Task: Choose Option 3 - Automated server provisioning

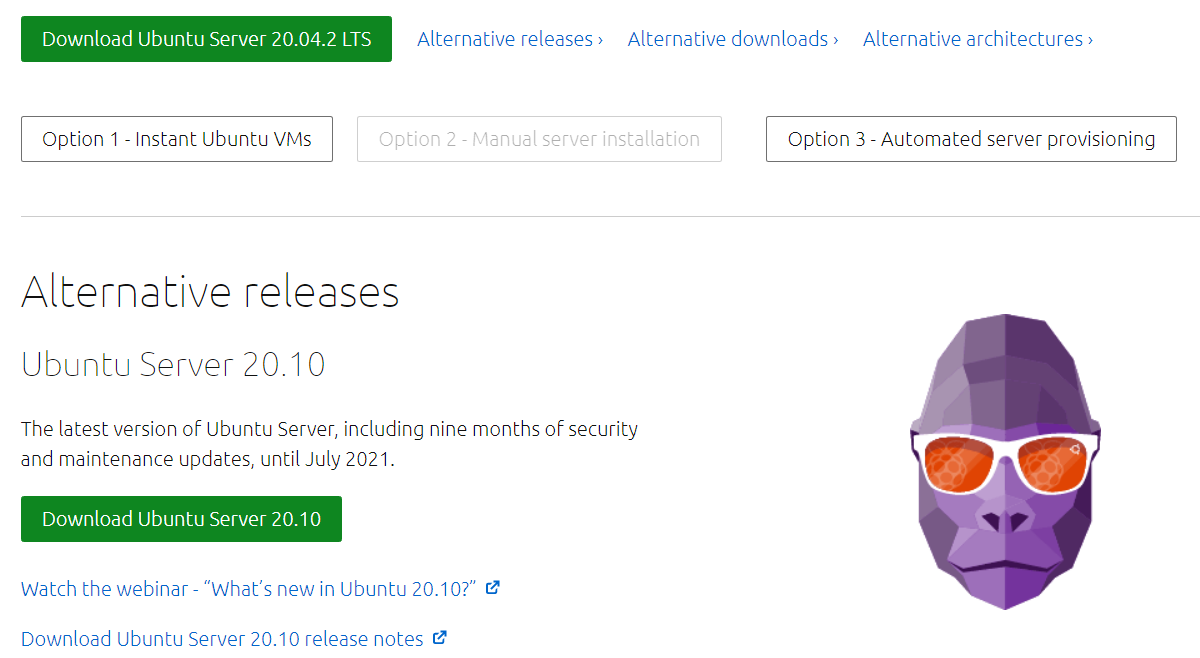Action: tap(971, 139)
